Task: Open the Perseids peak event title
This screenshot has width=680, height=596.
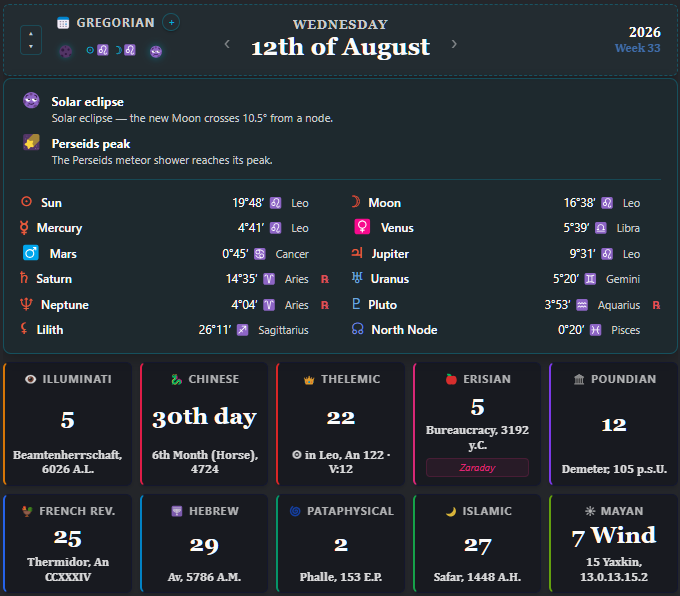Action: pyautogui.click(x=91, y=144)
